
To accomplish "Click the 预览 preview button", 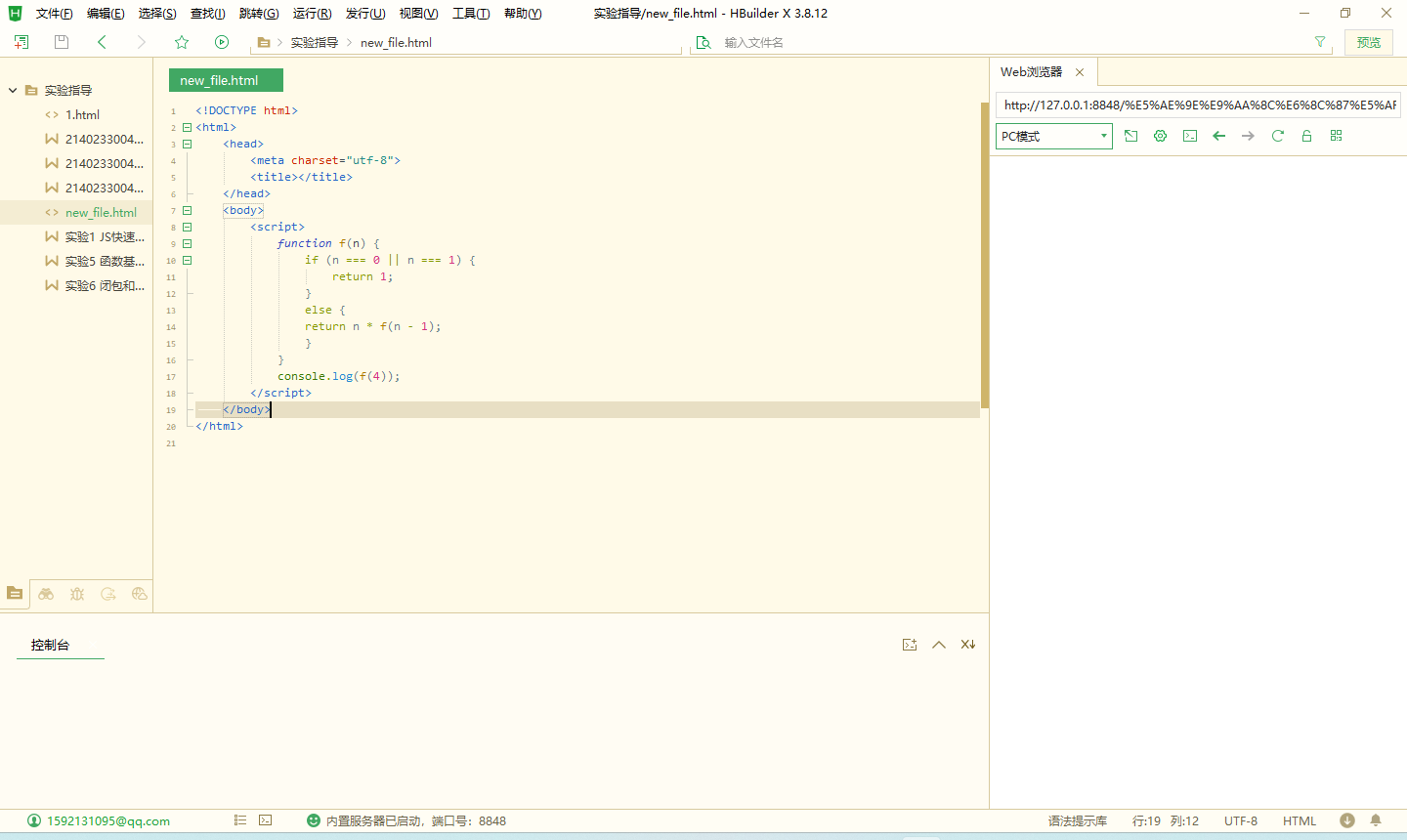I will click(x=1369, y=42).
